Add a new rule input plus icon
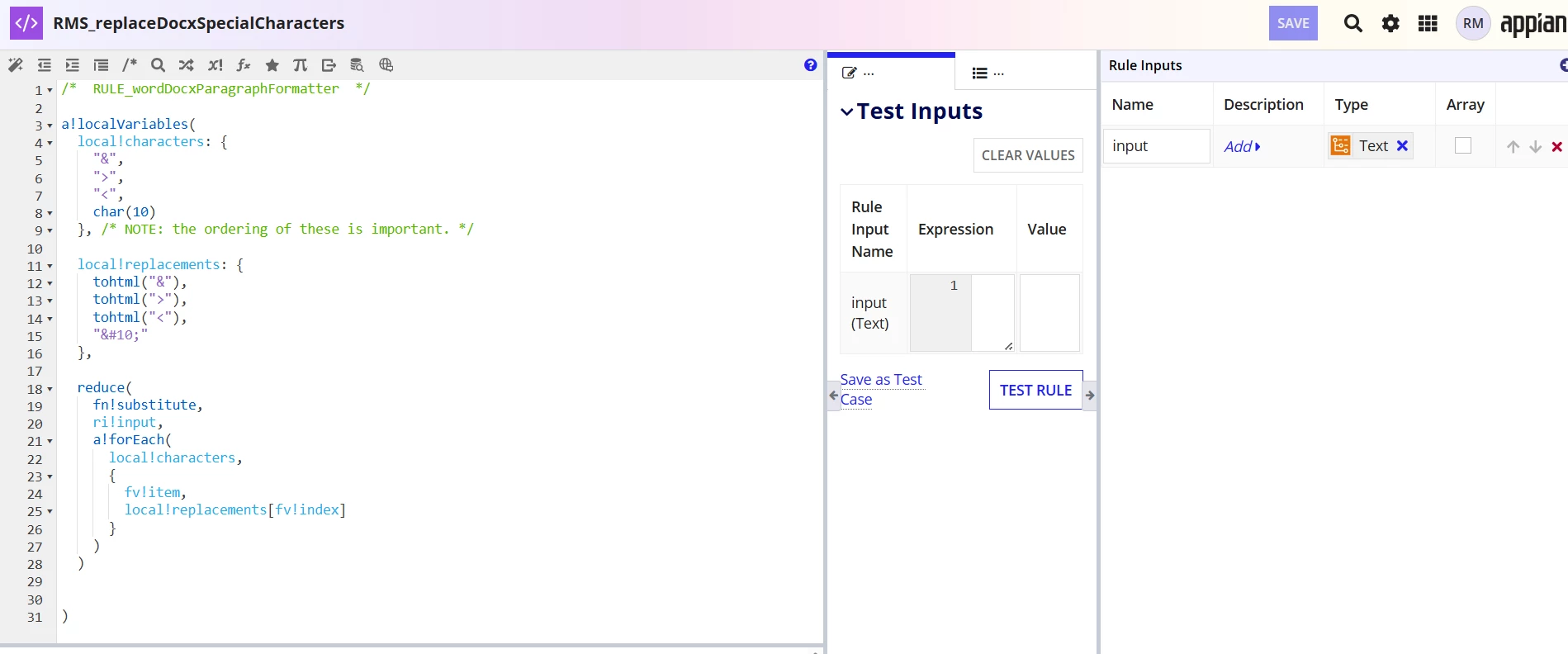Image resolution: width=1568 pixels, height=654 pixels. (1563, 65)
